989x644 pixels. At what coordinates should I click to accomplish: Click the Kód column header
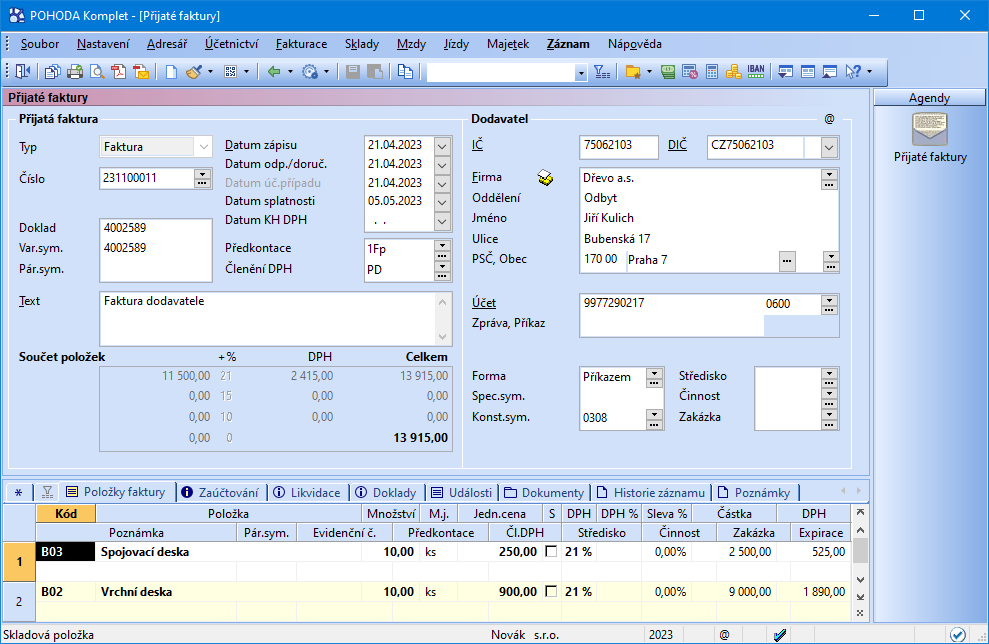click(x=66, y=514)
